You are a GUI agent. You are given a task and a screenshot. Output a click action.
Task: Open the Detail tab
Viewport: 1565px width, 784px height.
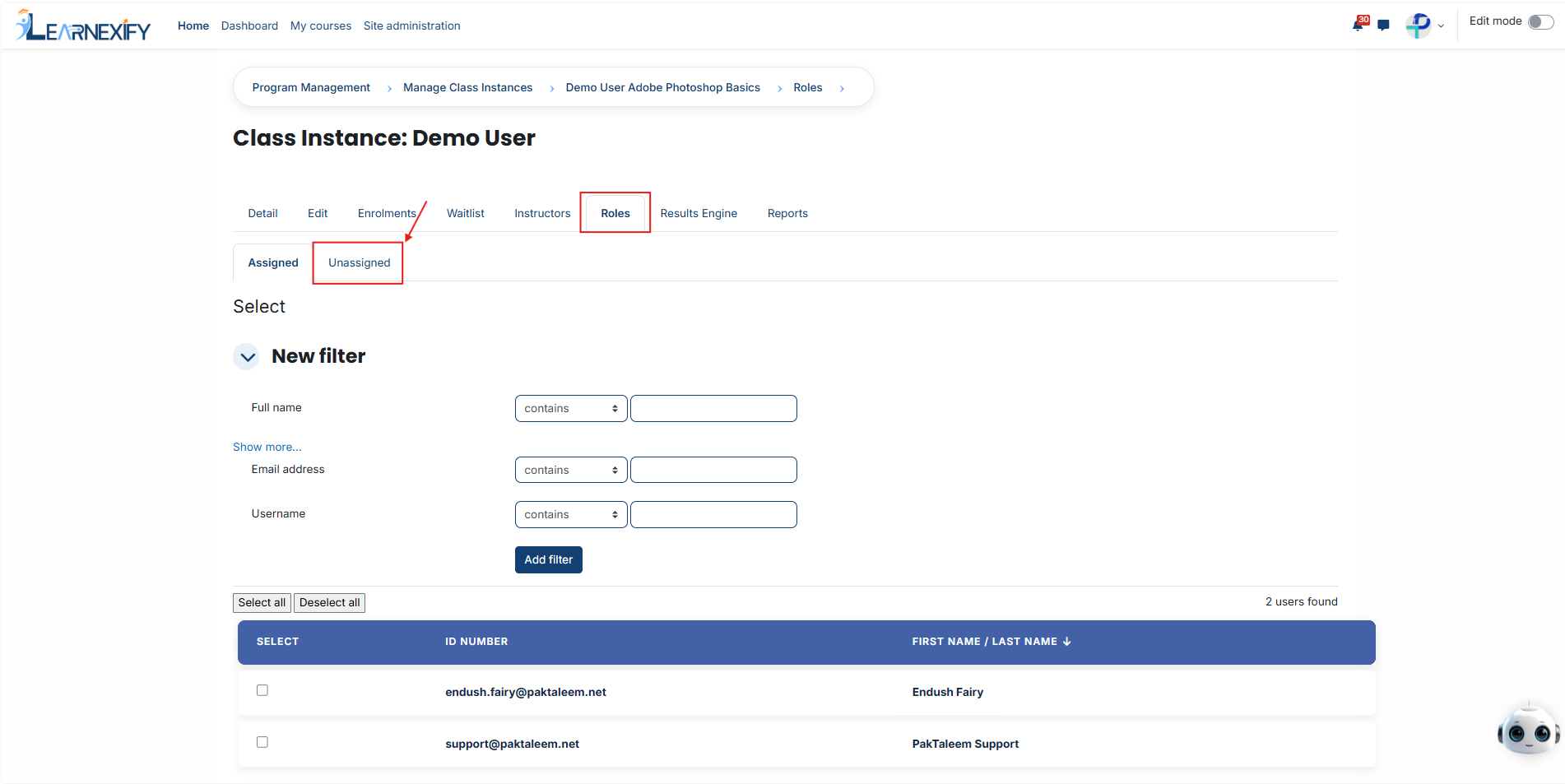click(x=262, y=214)
